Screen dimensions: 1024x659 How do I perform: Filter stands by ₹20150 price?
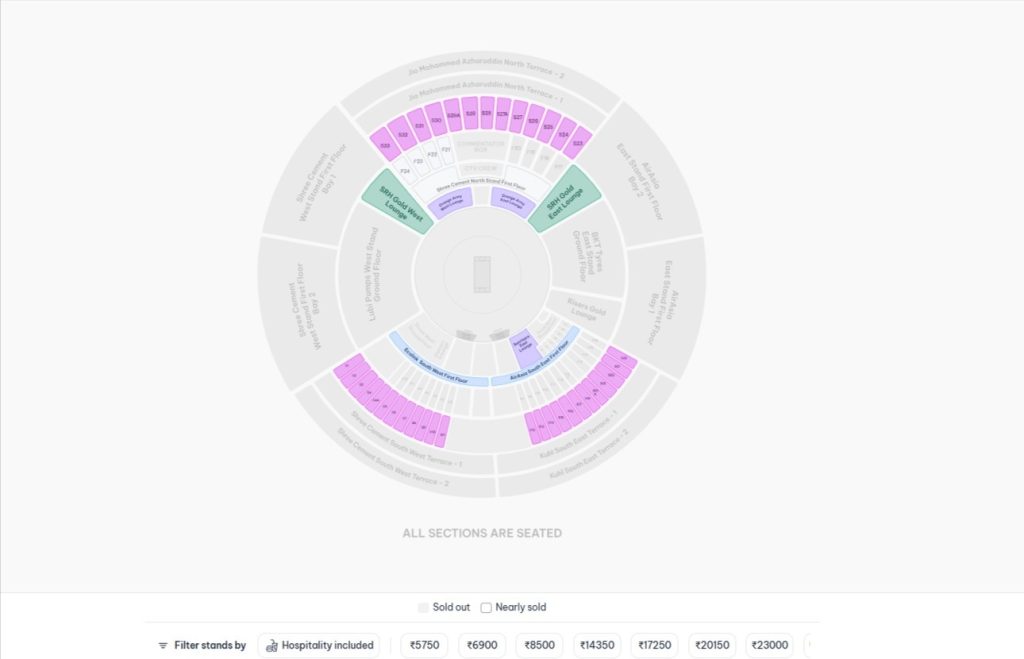[712, 645]
